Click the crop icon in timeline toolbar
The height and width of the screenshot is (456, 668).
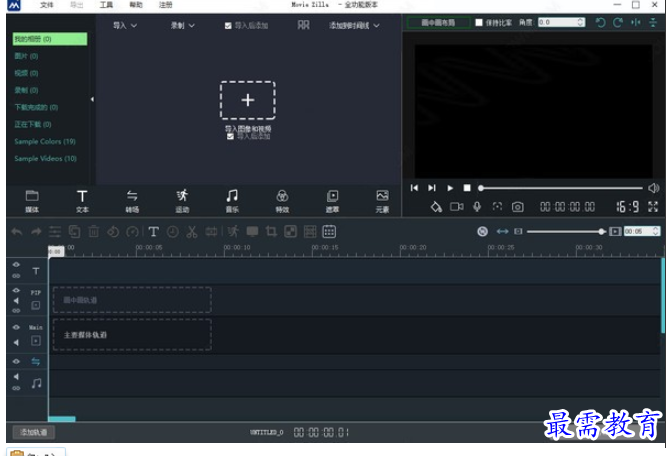pyautogui.click(x=271, y=231)
